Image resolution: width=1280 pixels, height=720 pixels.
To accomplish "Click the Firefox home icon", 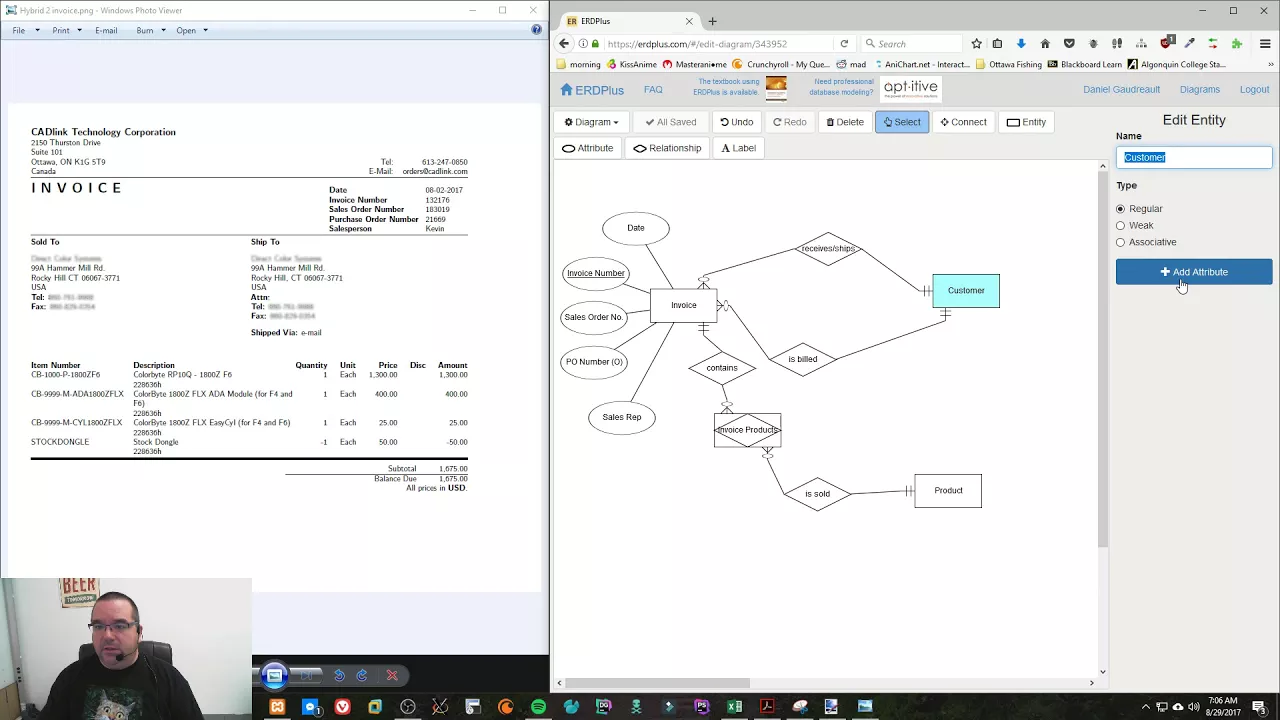I will (1045, 44).
